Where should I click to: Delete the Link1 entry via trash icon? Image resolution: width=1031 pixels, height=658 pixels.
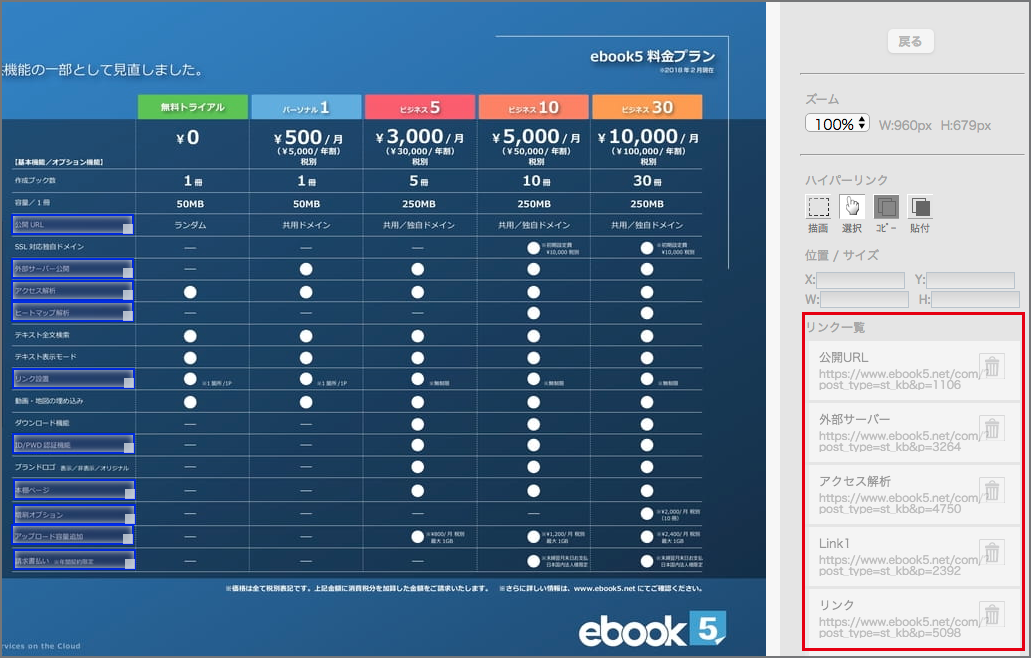coord(992,553)
